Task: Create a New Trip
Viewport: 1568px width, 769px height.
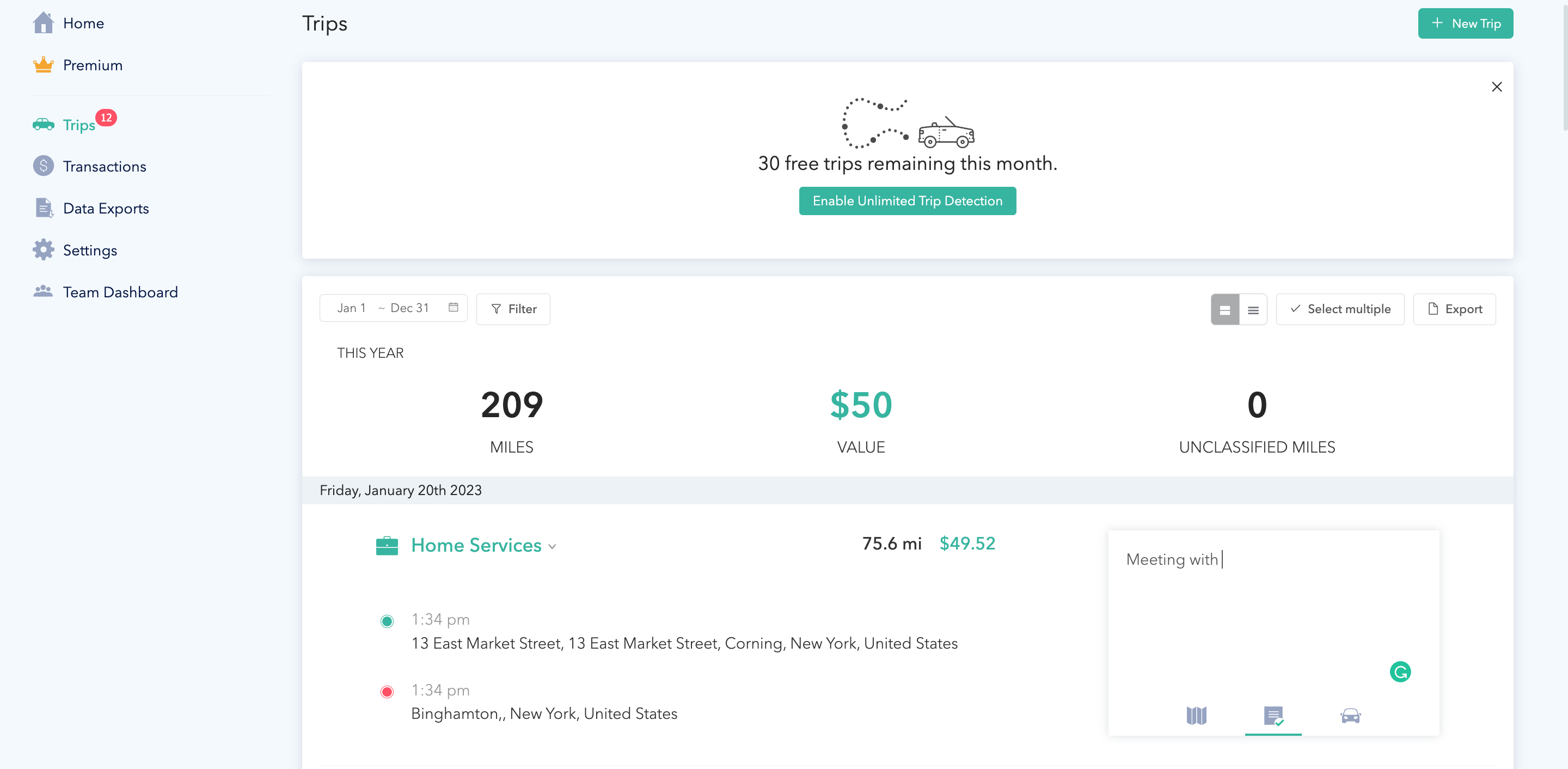Action: 1465,23
